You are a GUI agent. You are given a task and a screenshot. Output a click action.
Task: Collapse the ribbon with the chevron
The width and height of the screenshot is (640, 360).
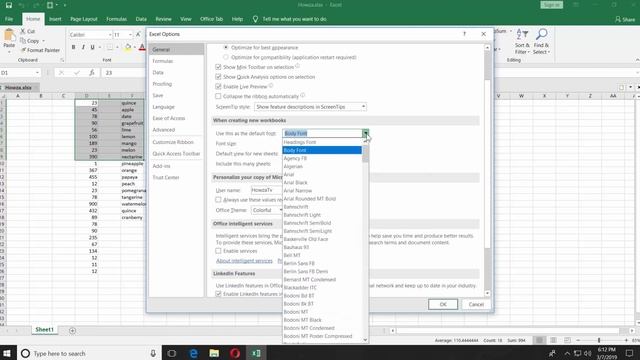pyautogui.click(x=637, y=60)
